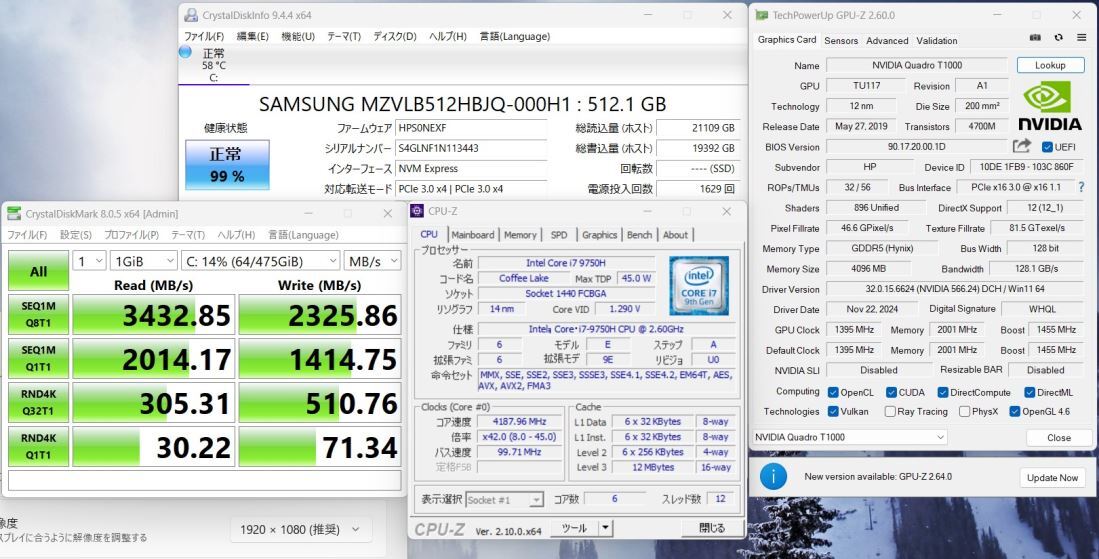The image size is (1099, 559).
Task: Click the empty comment field in CrystalDiskMark
Action: coord(205,481)
